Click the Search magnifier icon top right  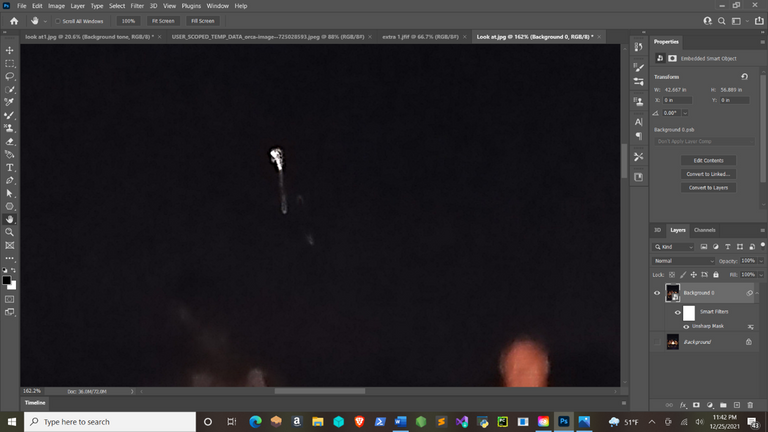click(721, 21)
